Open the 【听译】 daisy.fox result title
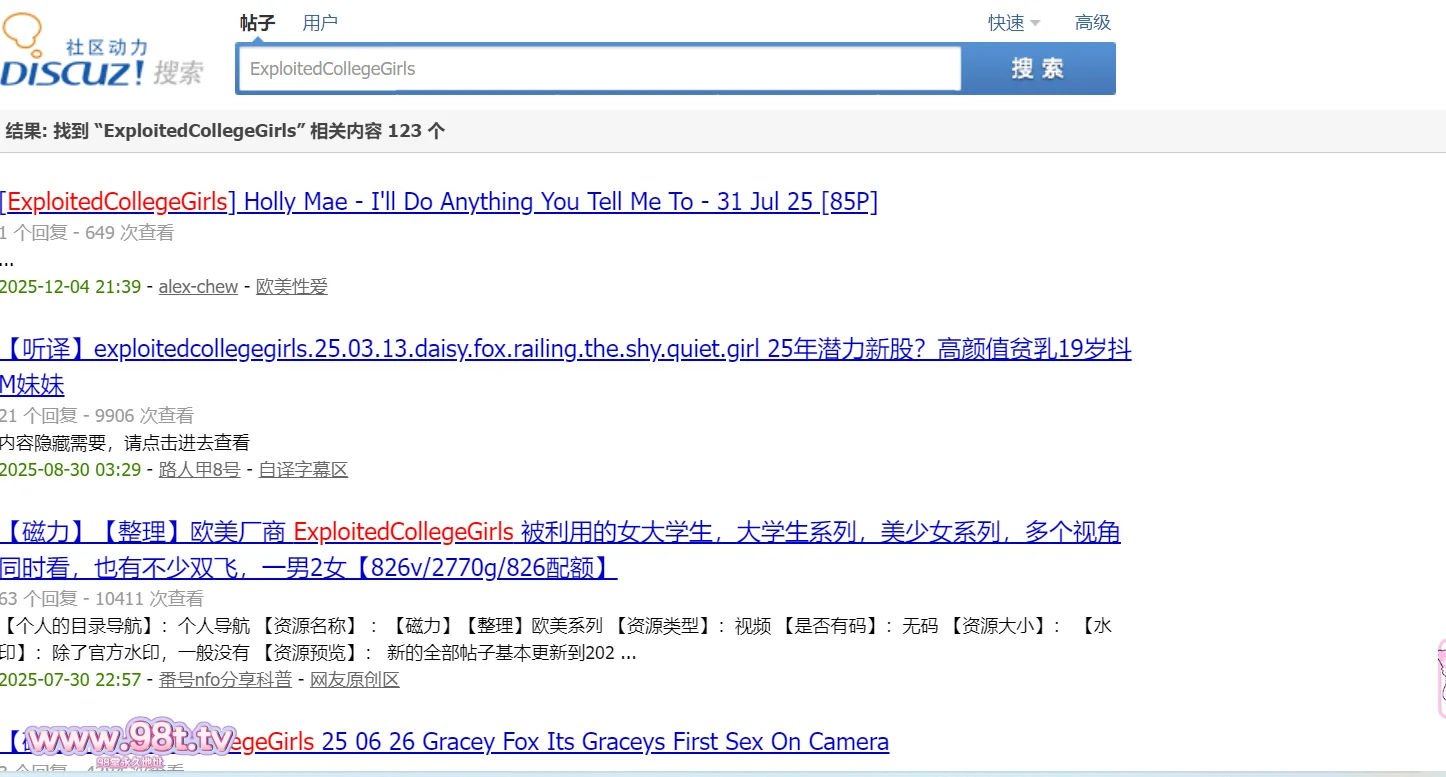The image size is (1446, 777). [565, 350]
